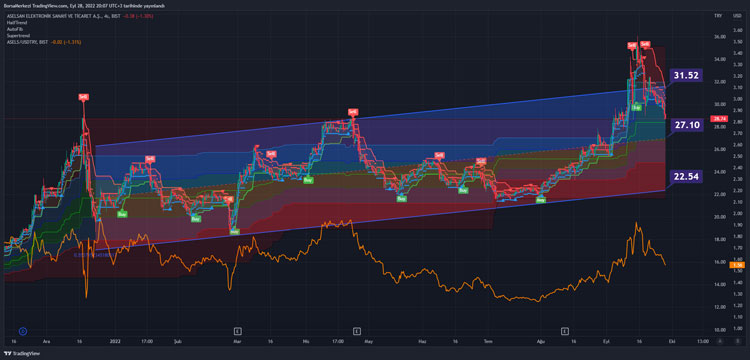Click the leftmost Sell signal at December peak
Screen dimensions: 750x360
point(84,97)
